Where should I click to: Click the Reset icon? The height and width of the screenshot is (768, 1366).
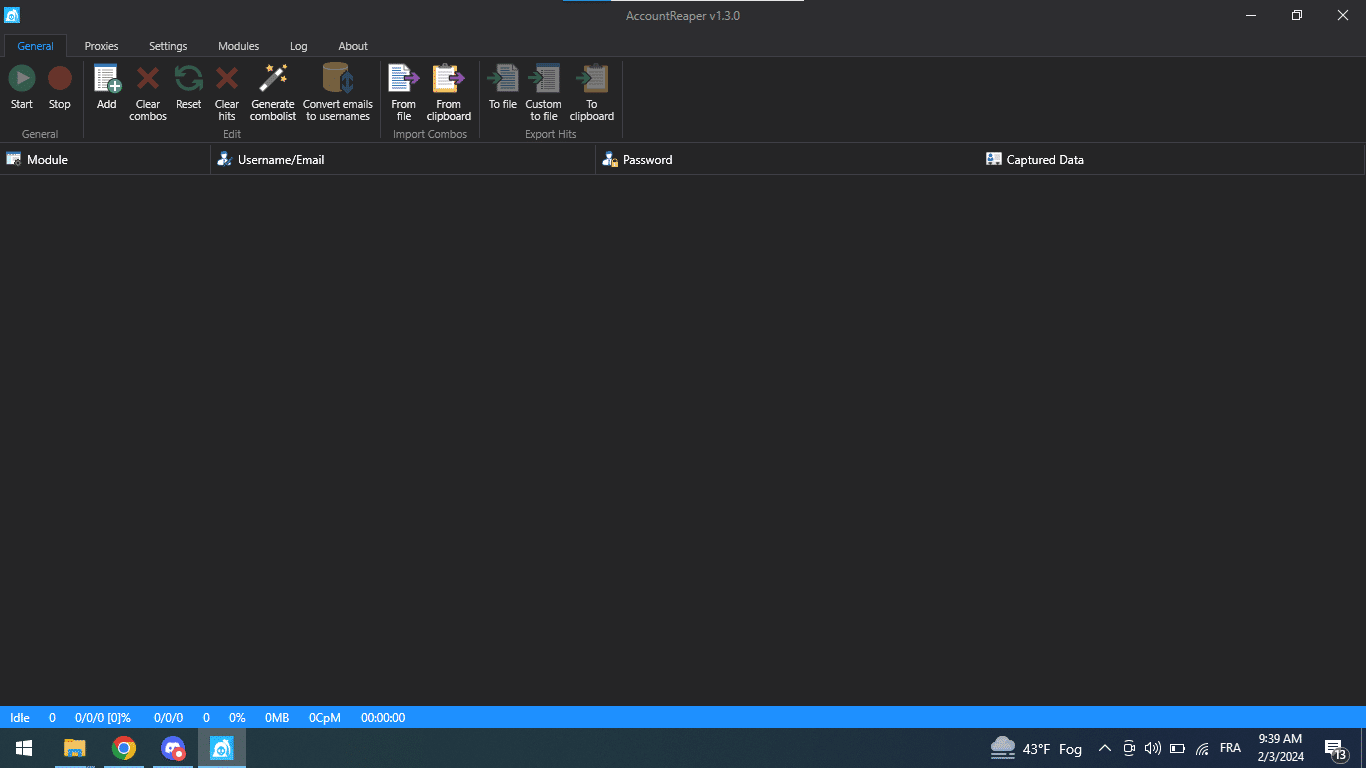coord(188,78)
